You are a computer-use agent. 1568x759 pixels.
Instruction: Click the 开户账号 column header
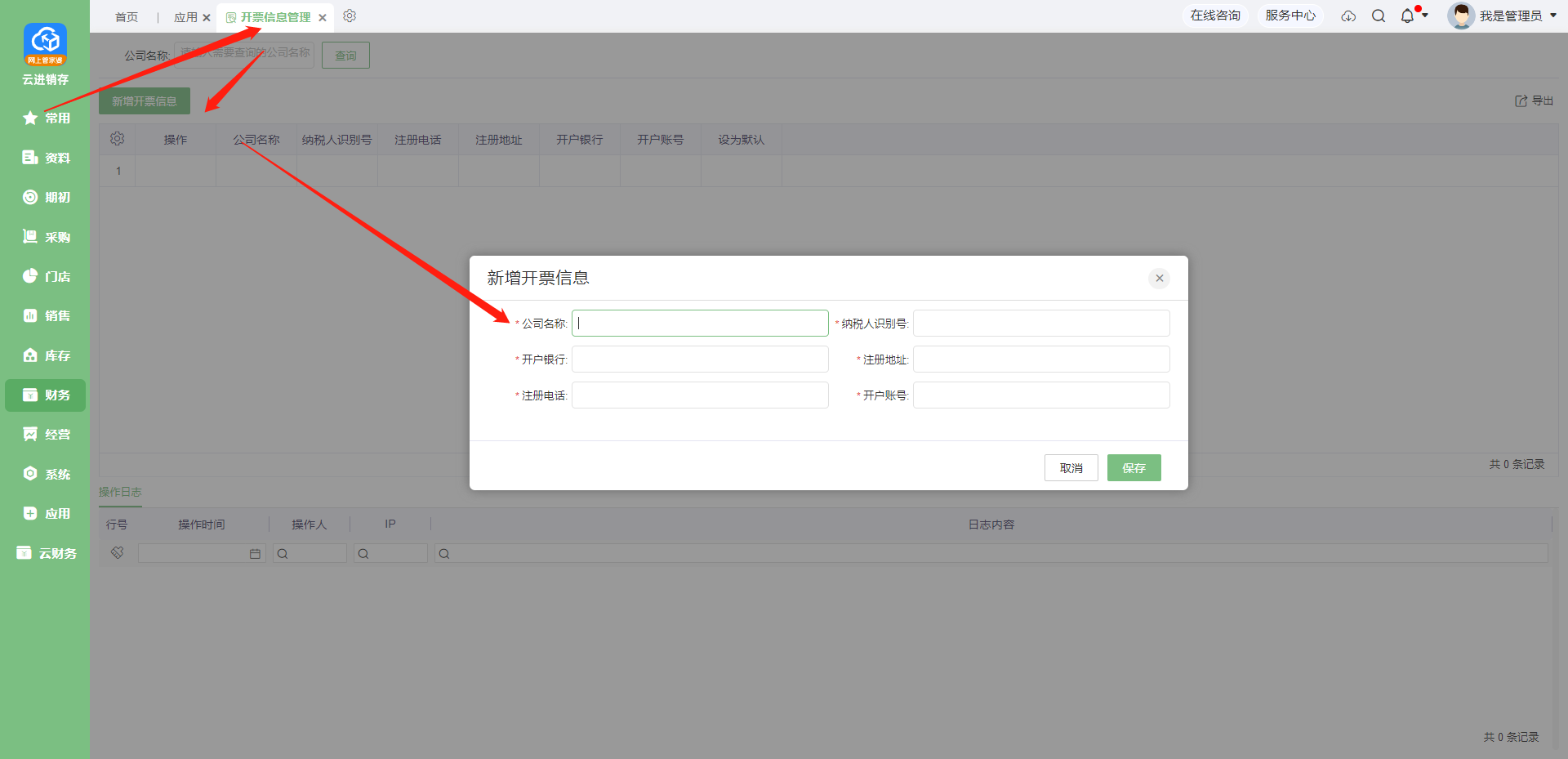click(660, 140)
